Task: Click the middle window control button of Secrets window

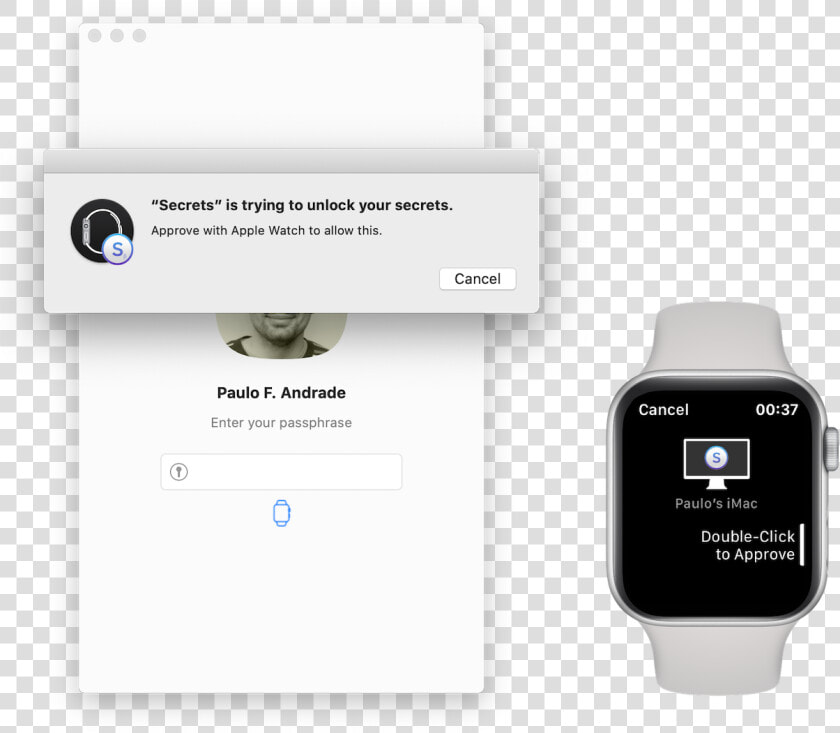Action: pyautogui.click(x=117, y=35)
